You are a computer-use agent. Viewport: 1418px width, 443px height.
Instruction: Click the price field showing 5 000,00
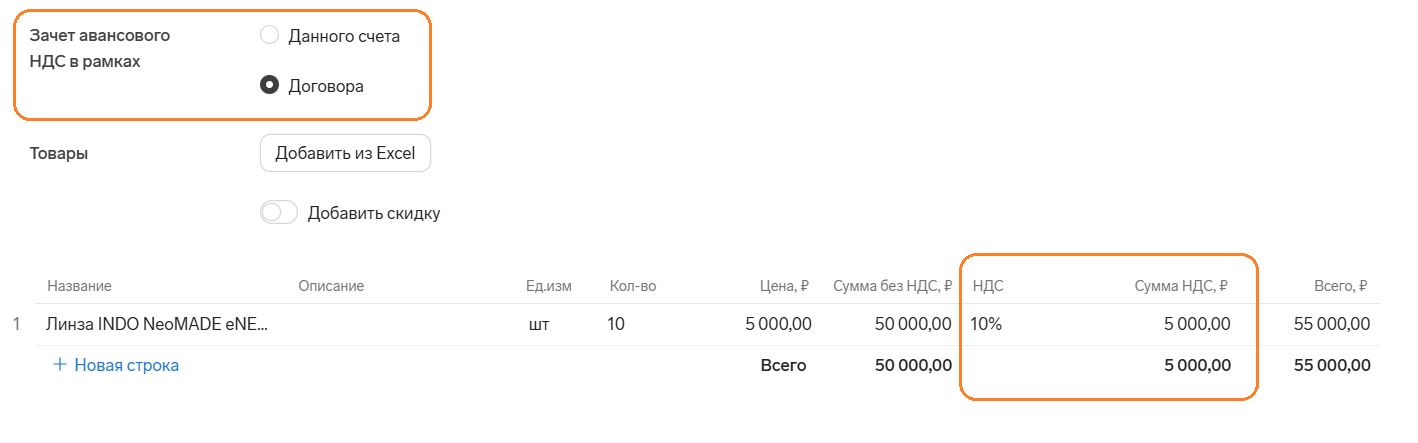(778, 324)
